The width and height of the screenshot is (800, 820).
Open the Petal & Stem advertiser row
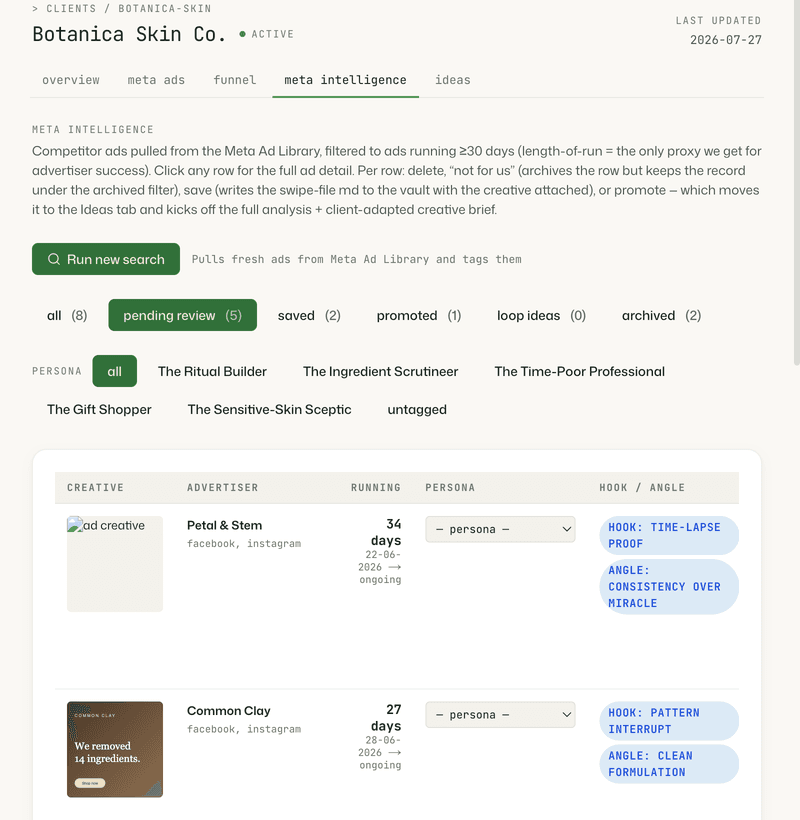tap(396, 596)
